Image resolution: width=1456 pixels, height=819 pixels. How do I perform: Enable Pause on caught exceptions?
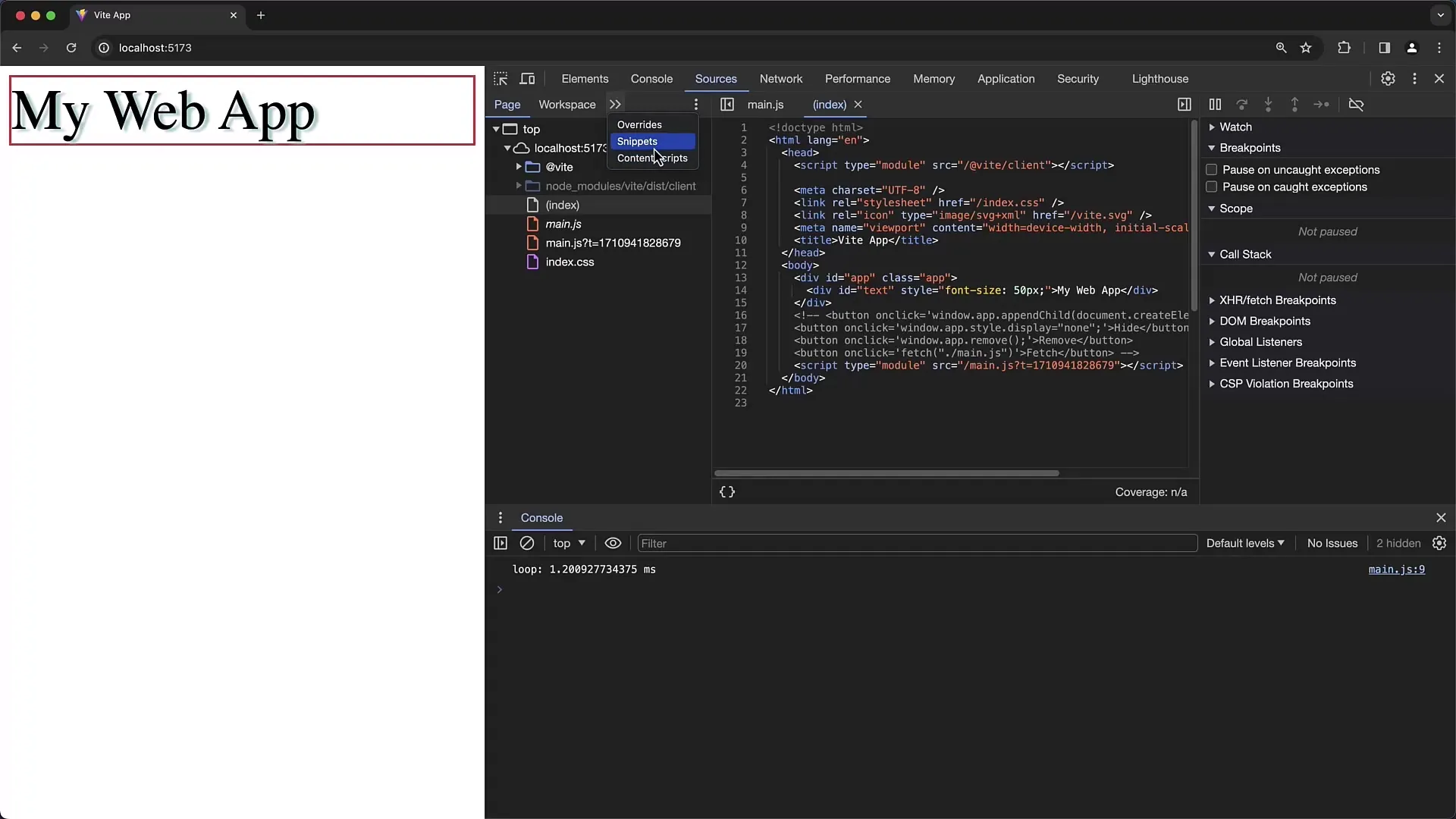click(x=1211, y=187)
